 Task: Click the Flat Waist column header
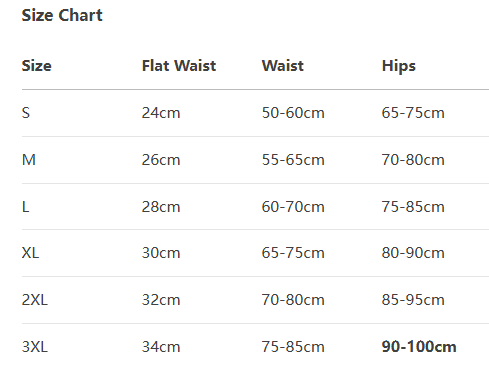pos(179,66)
